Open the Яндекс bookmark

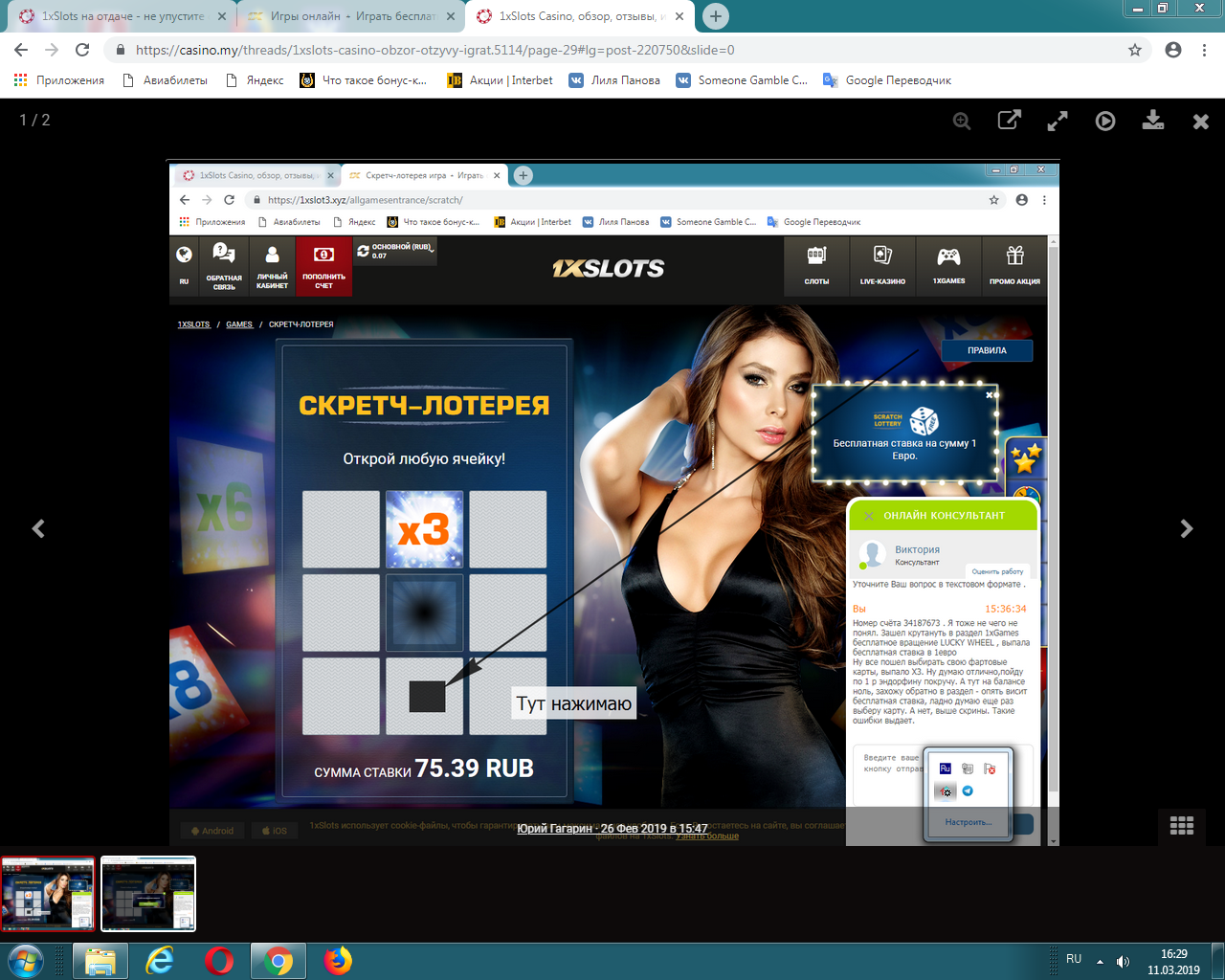click(x=255, y=80)
